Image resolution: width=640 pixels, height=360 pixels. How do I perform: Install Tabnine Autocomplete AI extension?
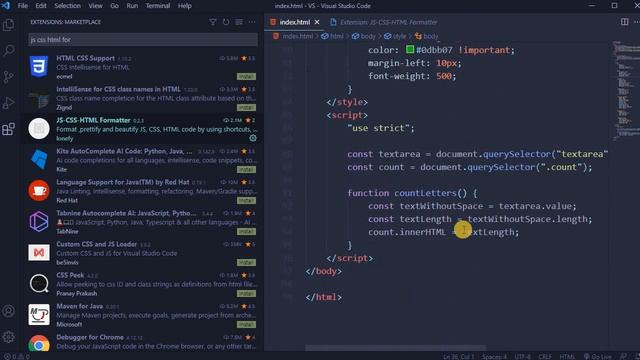(247, 232)
